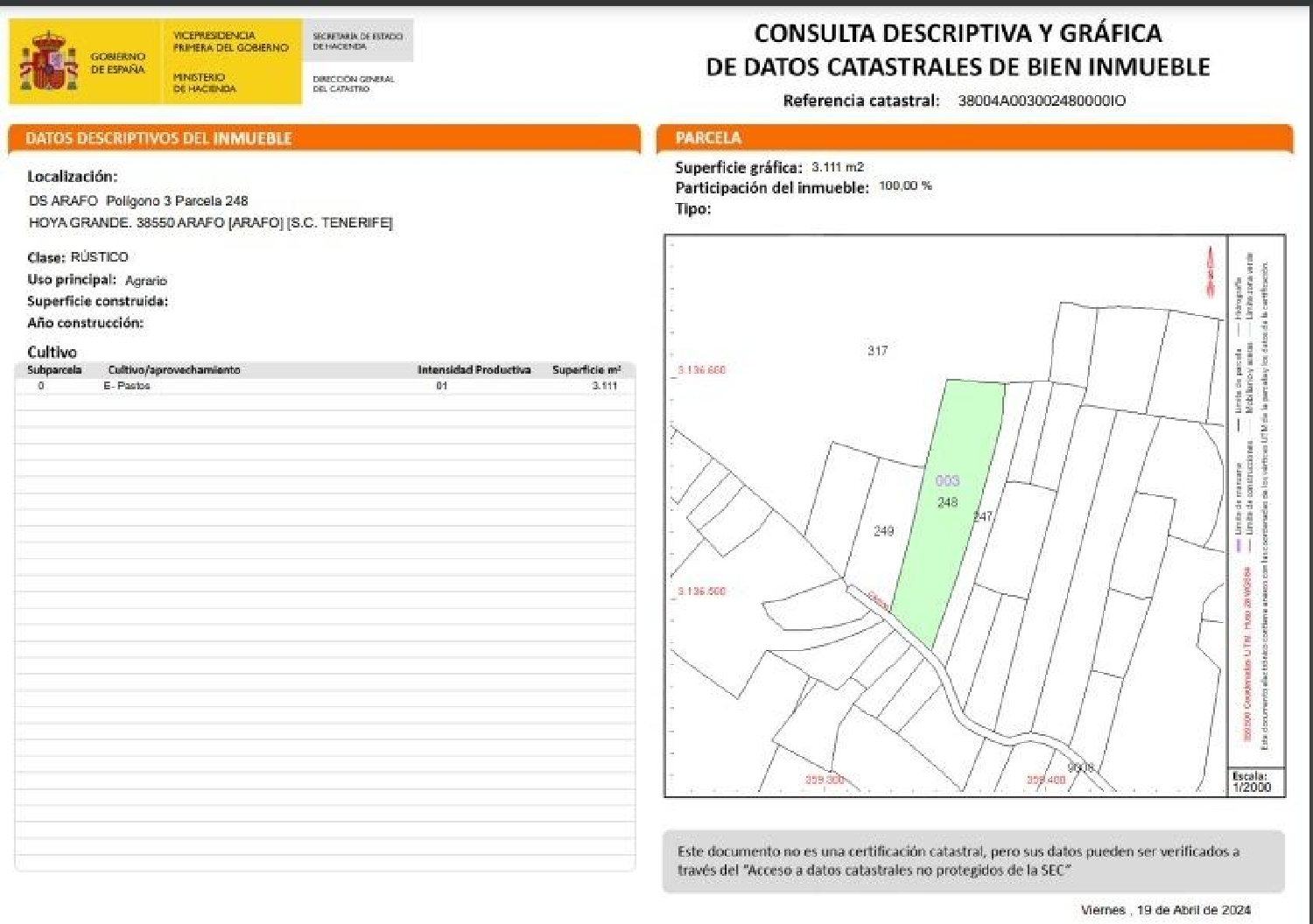Select the referencia catastral 38004A003002480000IO
1313x924 pixels.
click(x=1042, y=101)
